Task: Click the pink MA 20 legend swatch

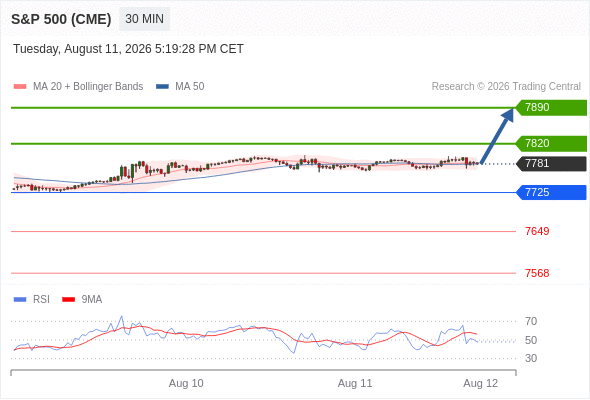Action: pyautogui.click(x=20, y=87)
